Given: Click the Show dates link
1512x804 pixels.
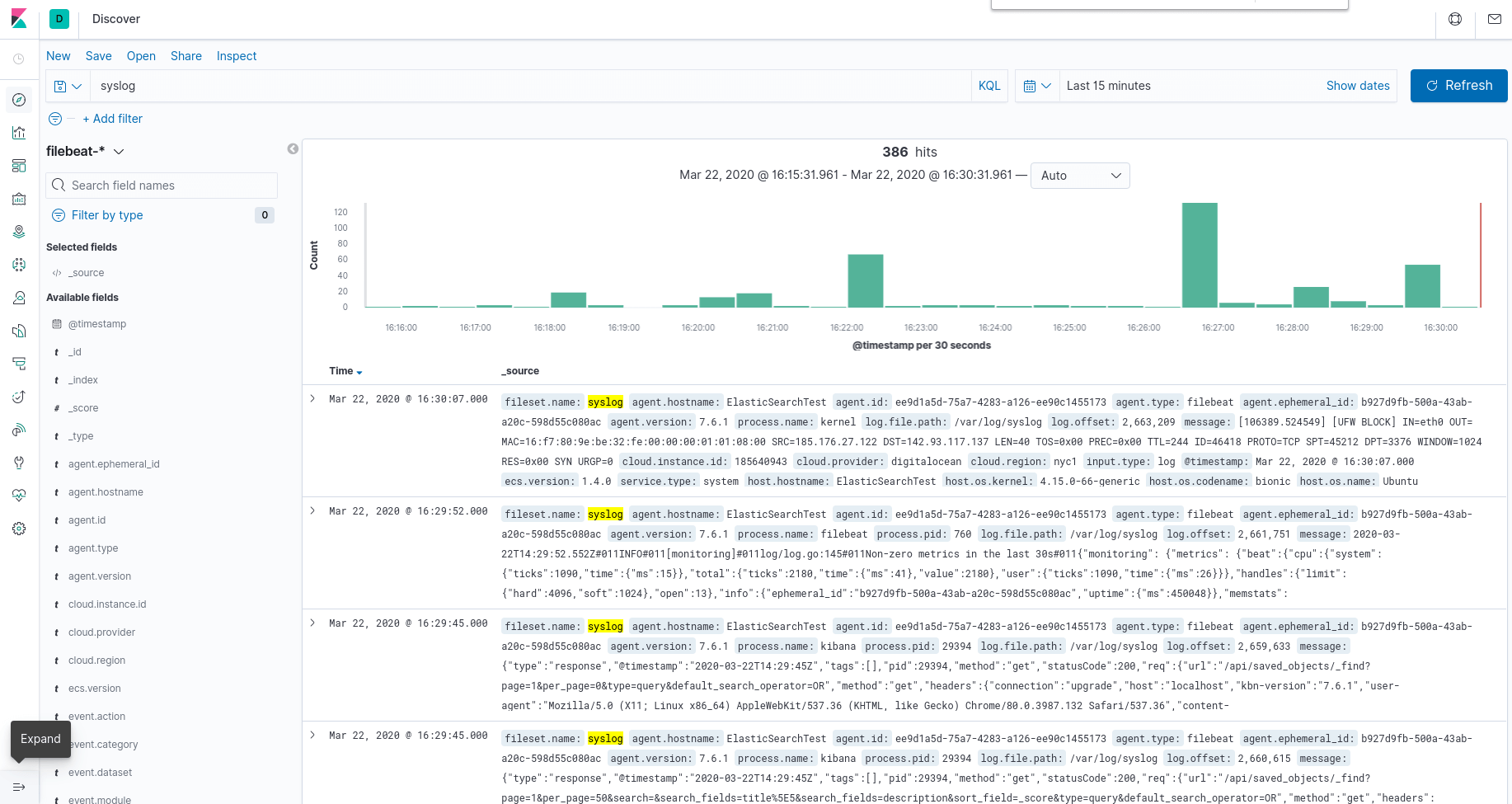Looking at the screenshot, I should [1358, 86].
